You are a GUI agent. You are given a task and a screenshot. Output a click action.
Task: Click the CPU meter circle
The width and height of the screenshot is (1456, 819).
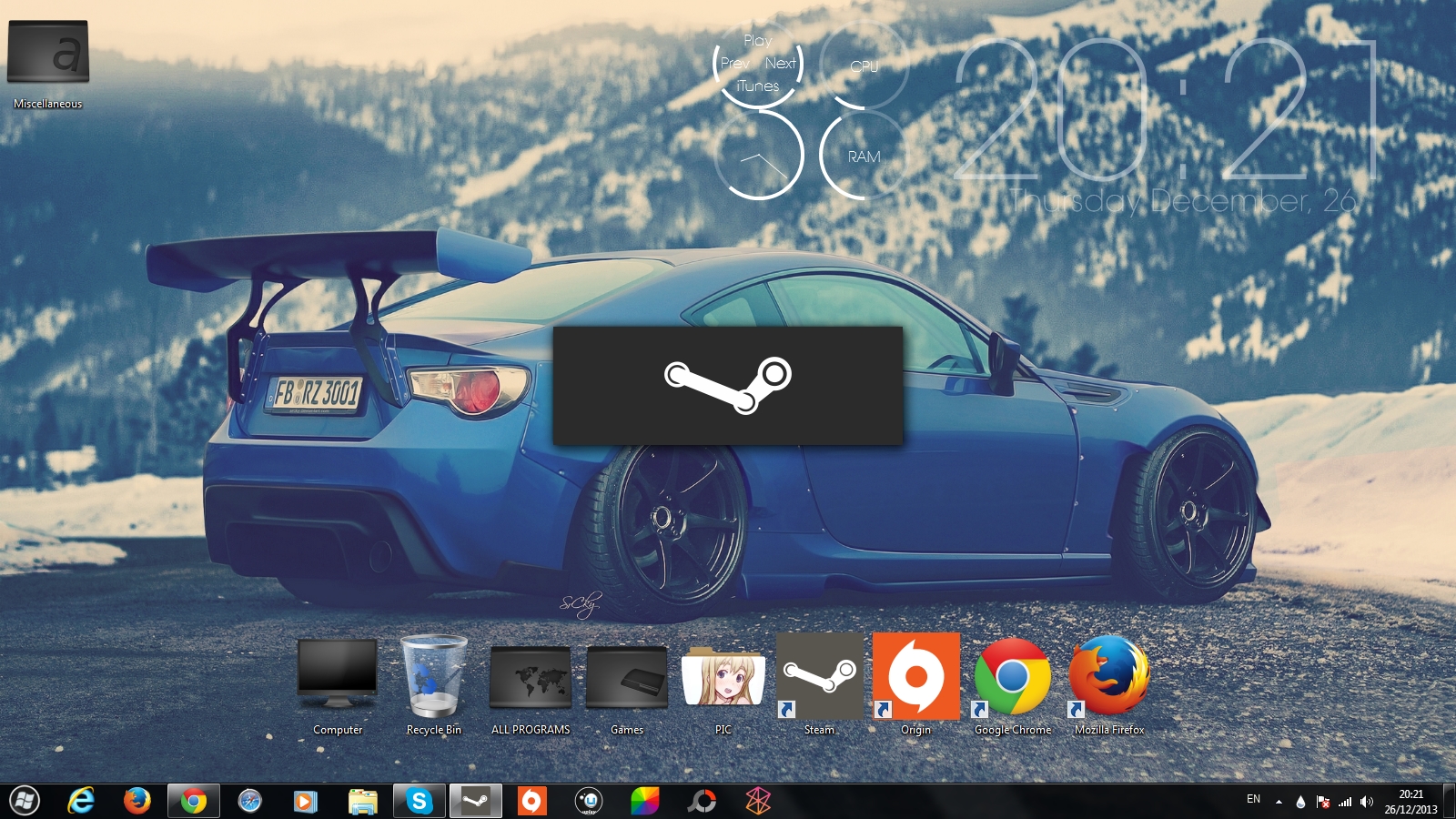[x=864, y=66]
